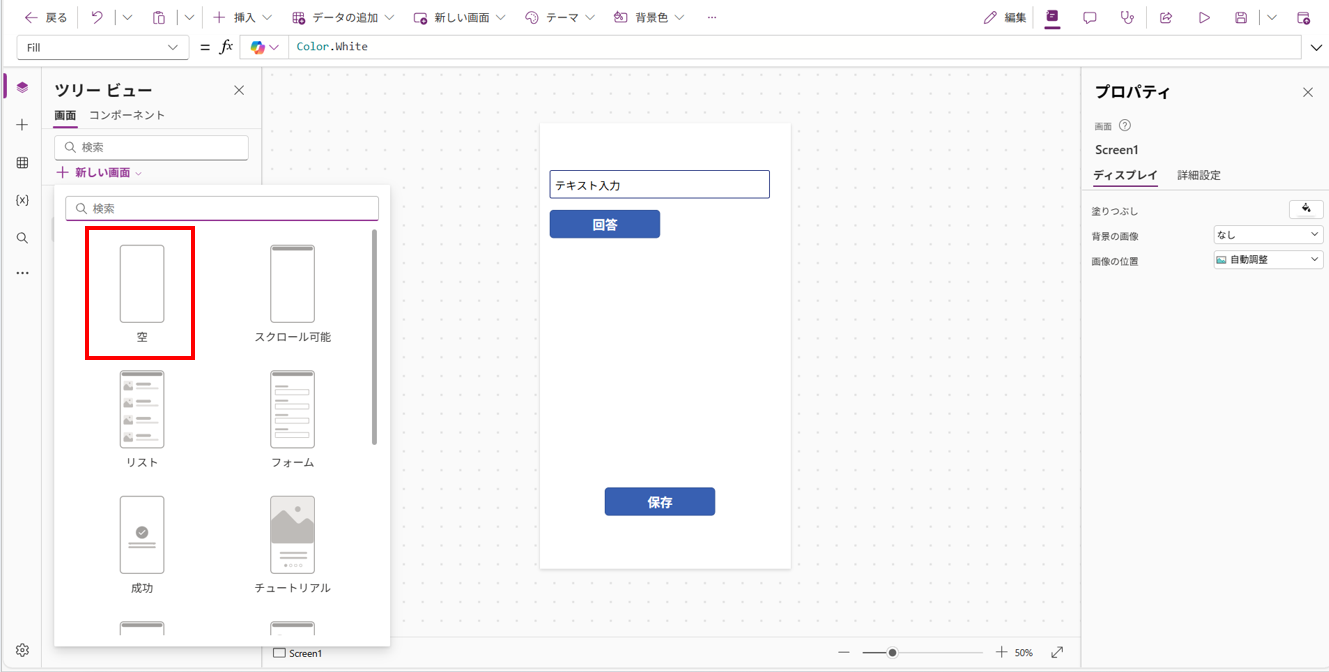This screenshot has width=1329, height=672.
Task: Open the variables {x} icon
Action: 22,200
